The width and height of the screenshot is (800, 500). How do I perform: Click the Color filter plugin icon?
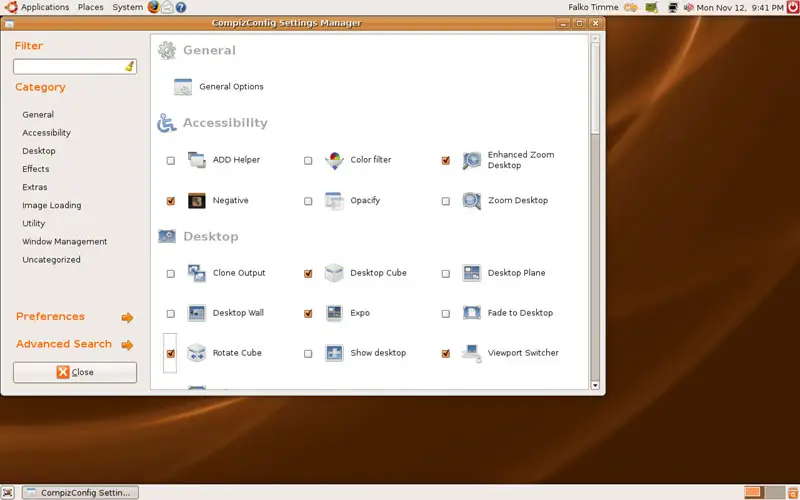[334, 160]
